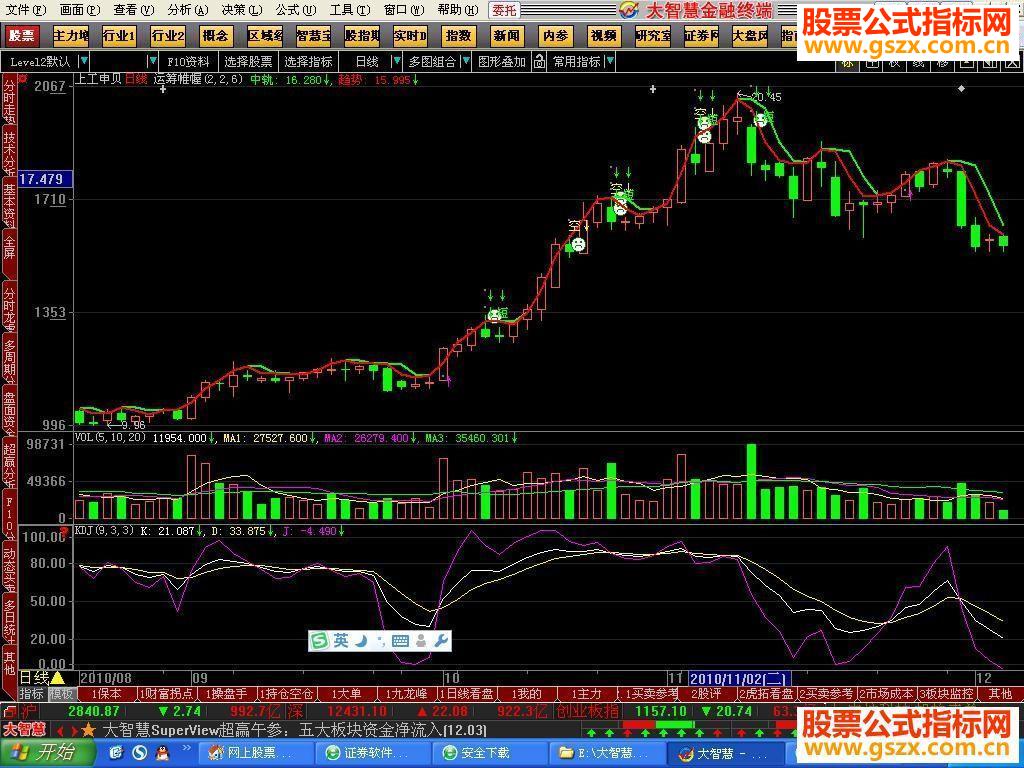
Task: Open F10资料 stock info
Action: click(x=188, y=61)
